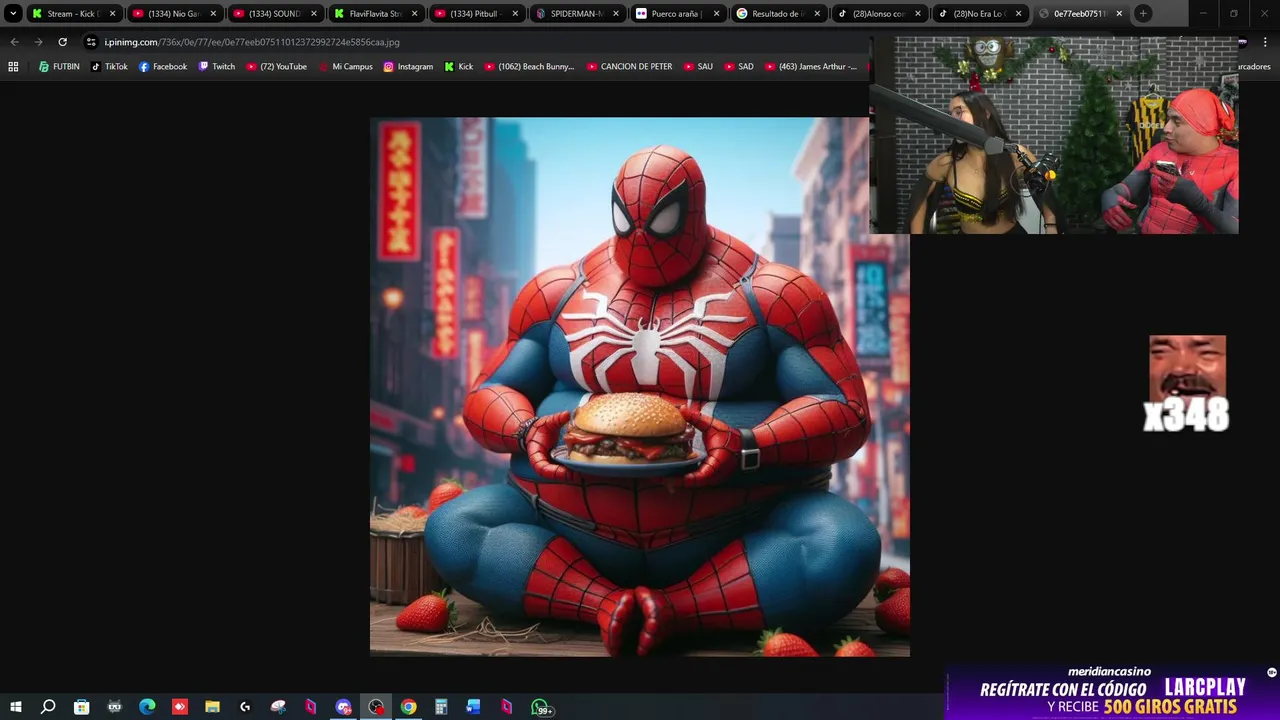Launch Microsoft Store from the taskbar

tap(81, 707)
